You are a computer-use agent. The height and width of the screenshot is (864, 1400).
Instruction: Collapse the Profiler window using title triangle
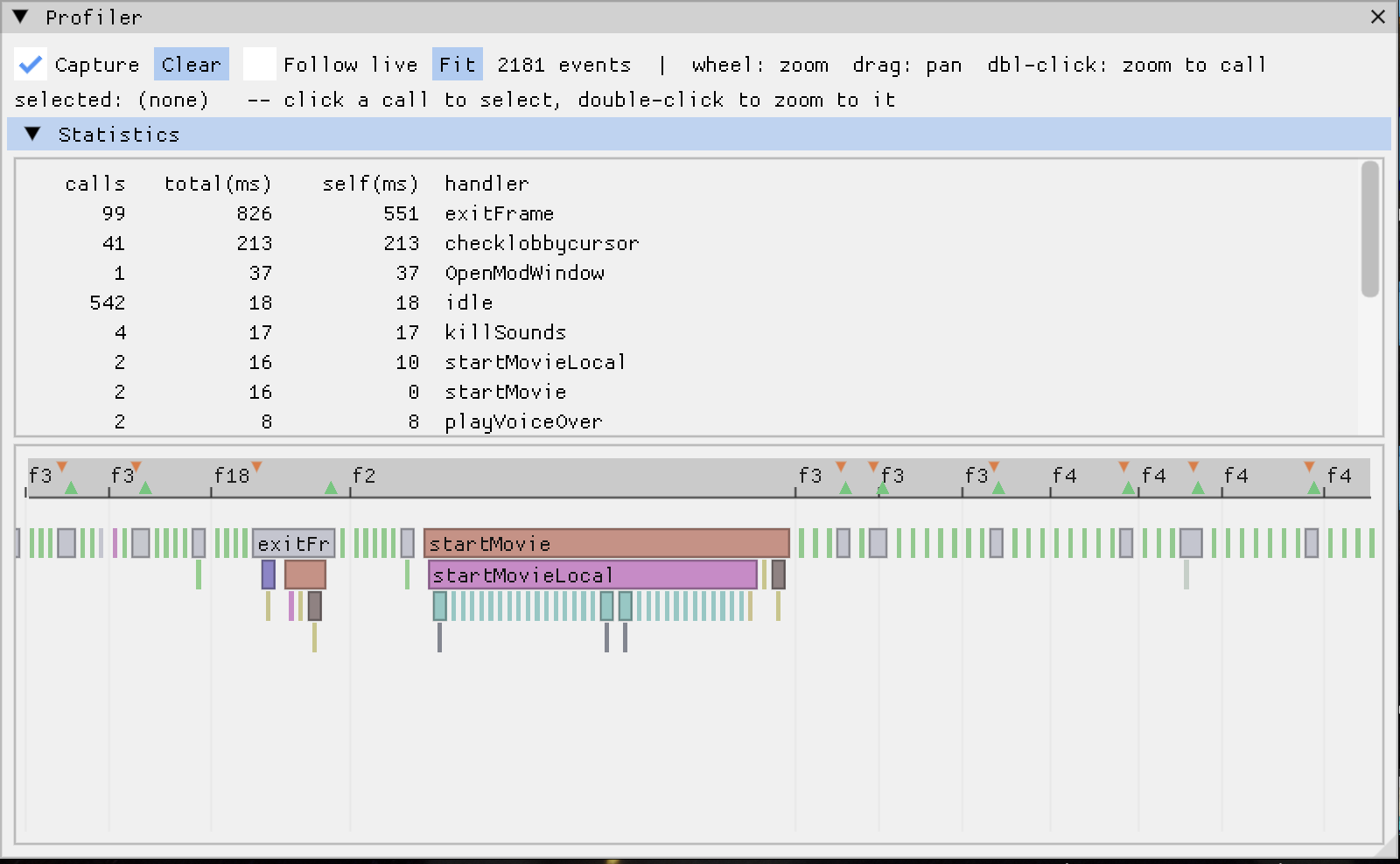pos(20,17)
